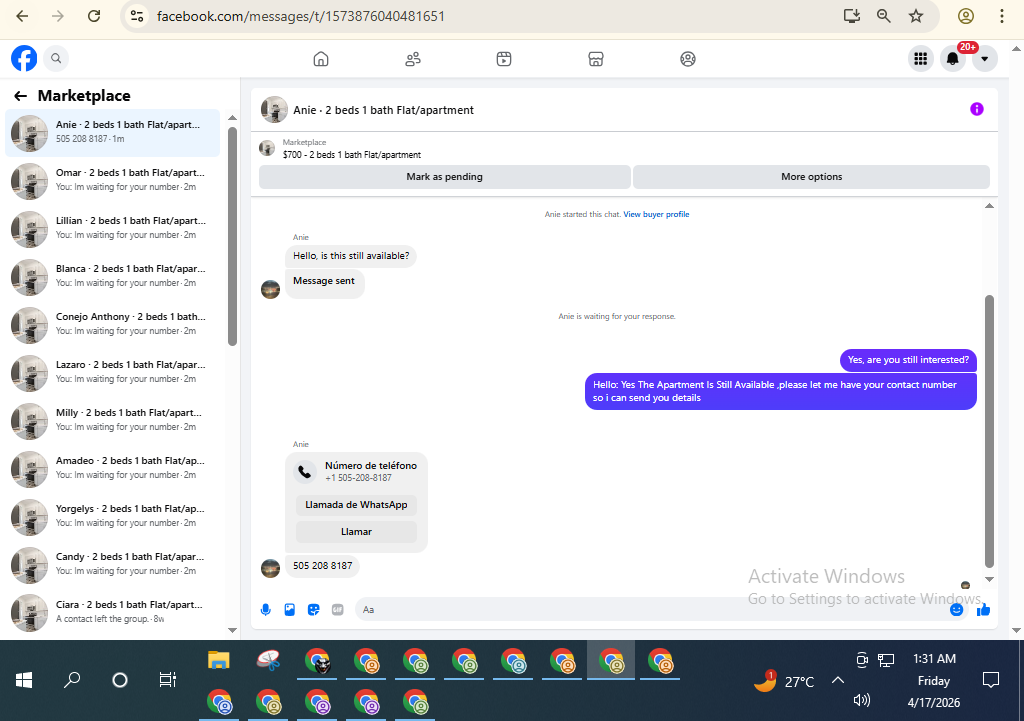The height and width of the screenshot is (721, 1024).
Task: Show hidden tray icons chevron
Action: (838, 681)
